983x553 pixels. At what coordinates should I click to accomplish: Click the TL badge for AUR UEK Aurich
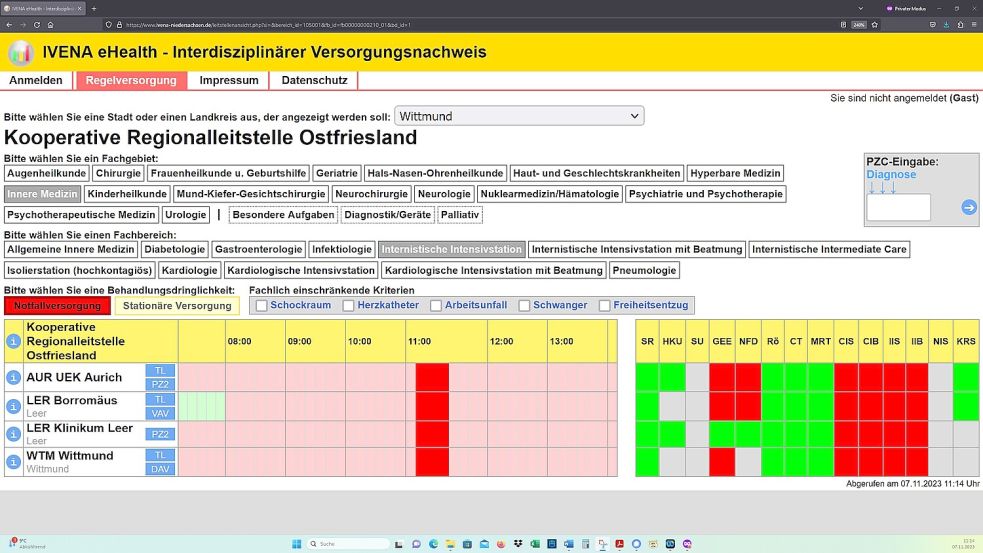coord(160,371)
